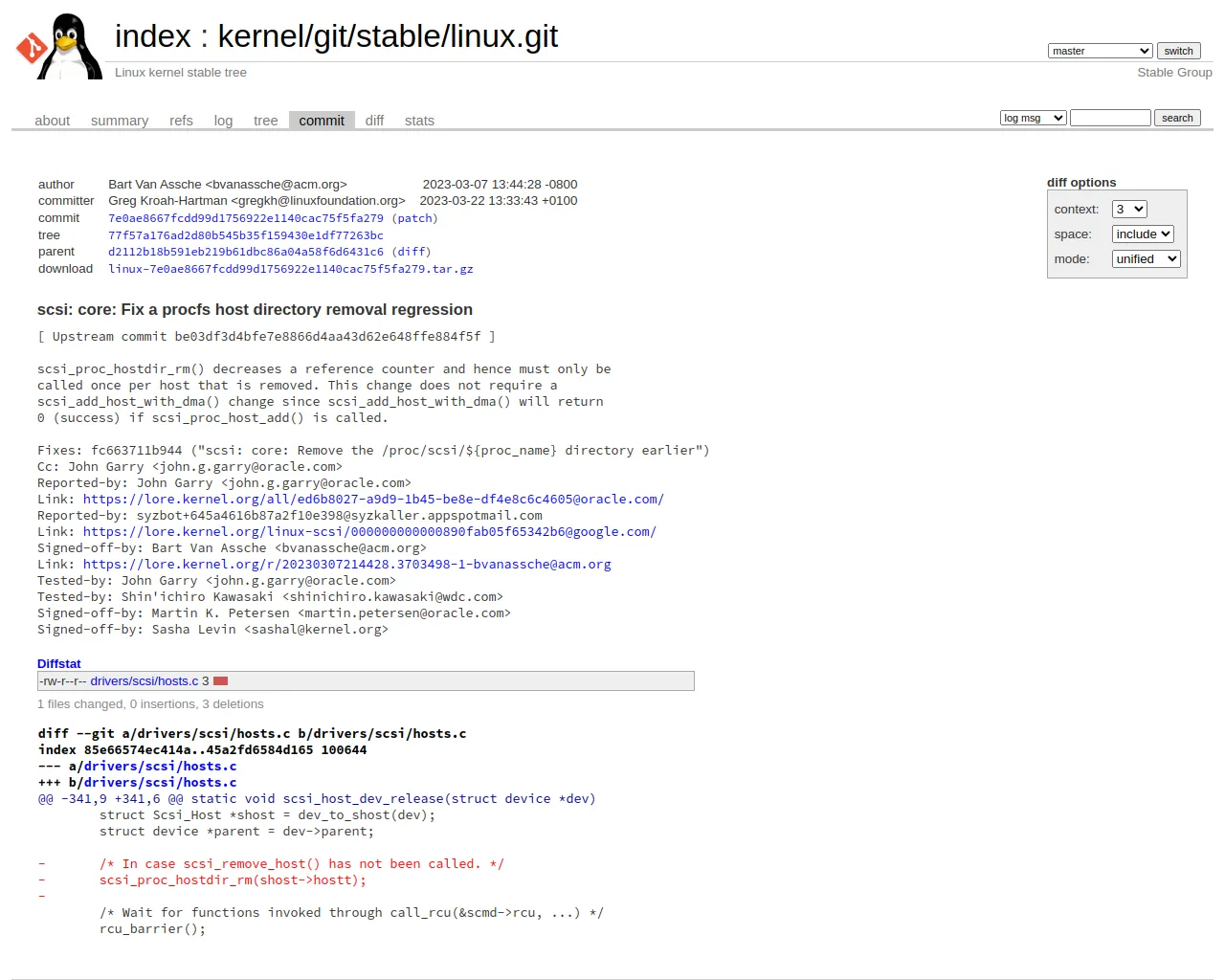Open b/drivers/scsi/hosts.c diff header link
This screenshot has width=1225, height=980.
(160, 782)
